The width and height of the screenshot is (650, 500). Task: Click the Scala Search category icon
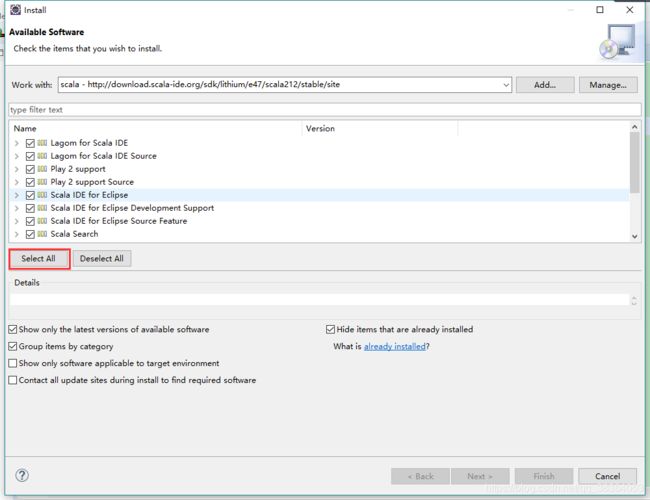pyautogui.click(x=42, y=234)
